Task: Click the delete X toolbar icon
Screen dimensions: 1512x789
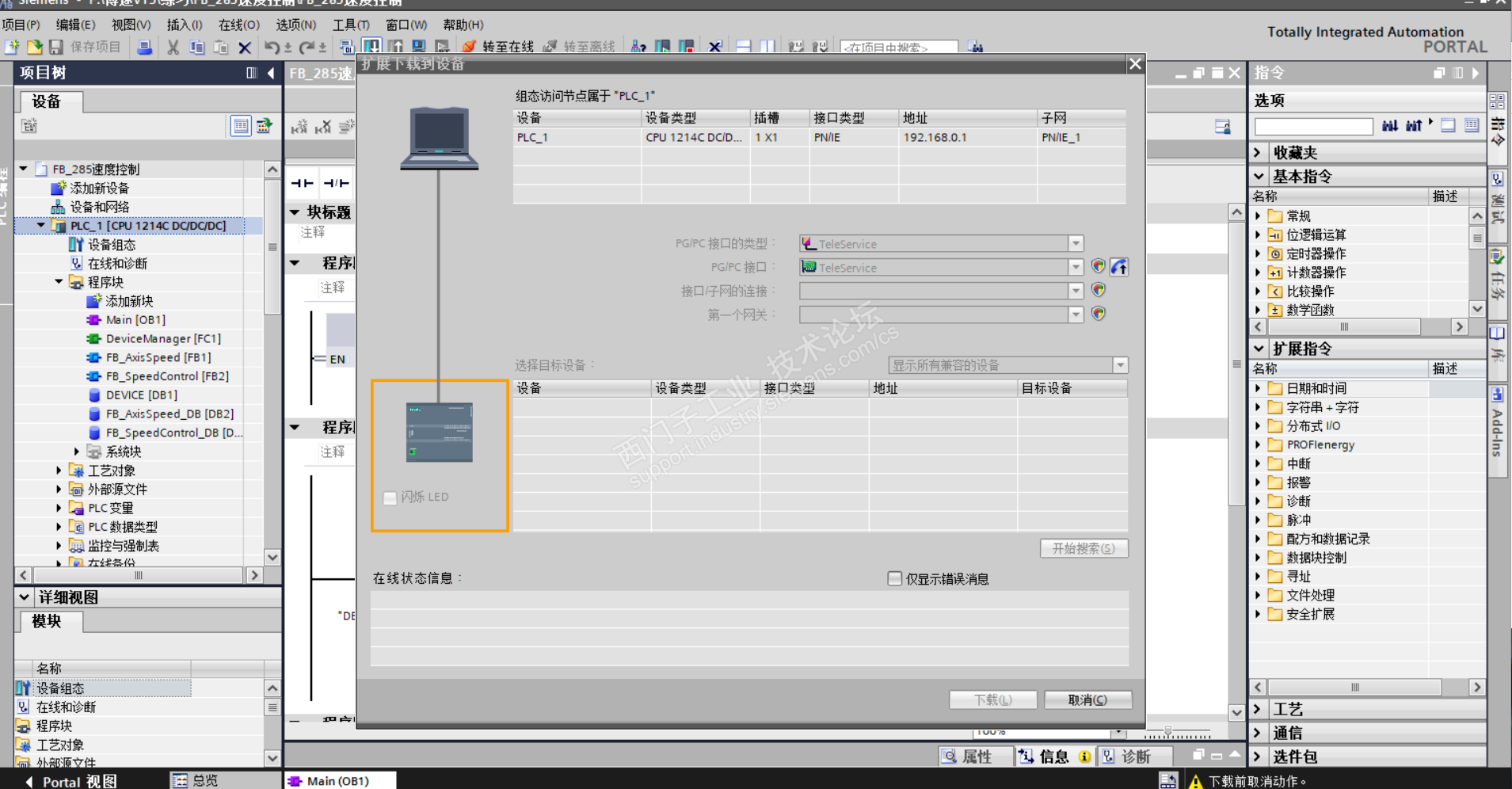Action: [245, 48]
